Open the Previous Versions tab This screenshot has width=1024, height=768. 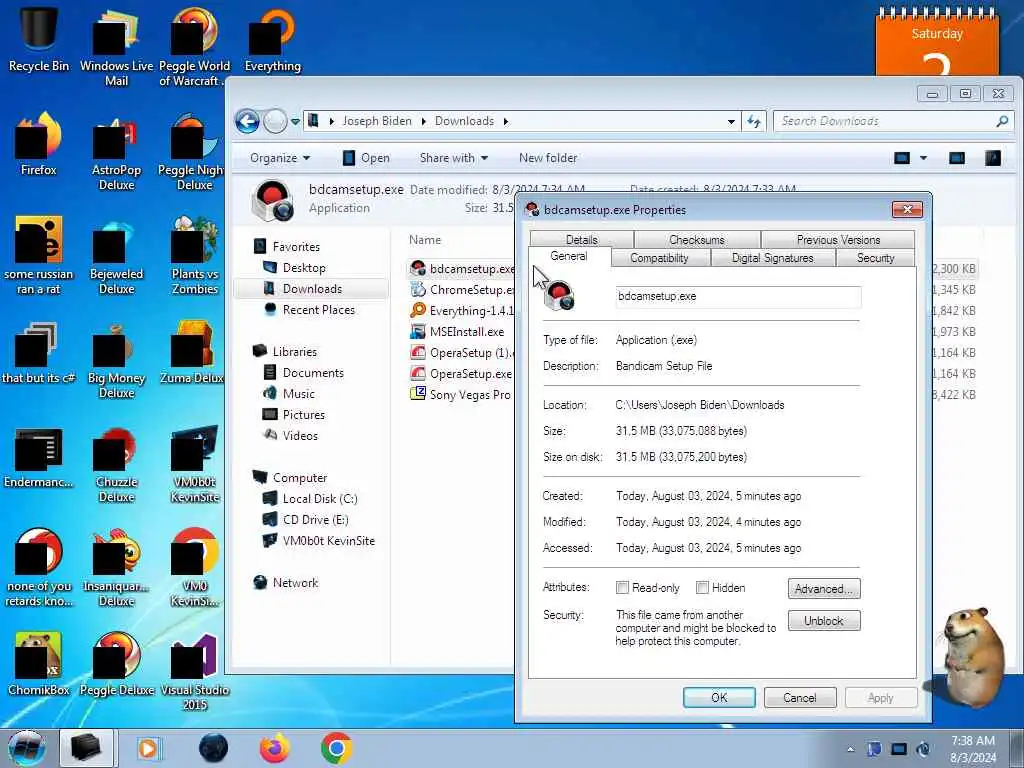838,240
